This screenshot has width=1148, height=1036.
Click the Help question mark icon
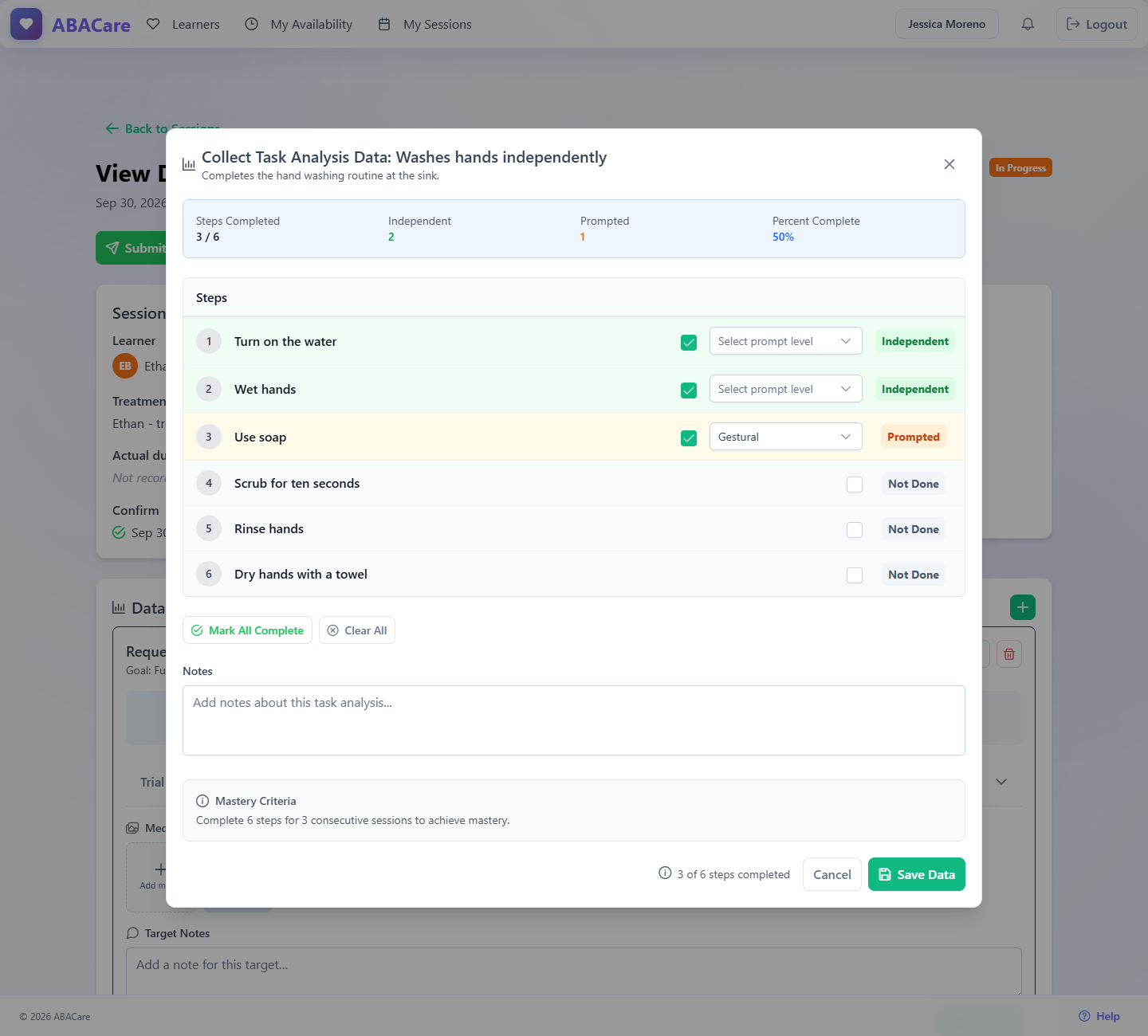[1084, 1016]
